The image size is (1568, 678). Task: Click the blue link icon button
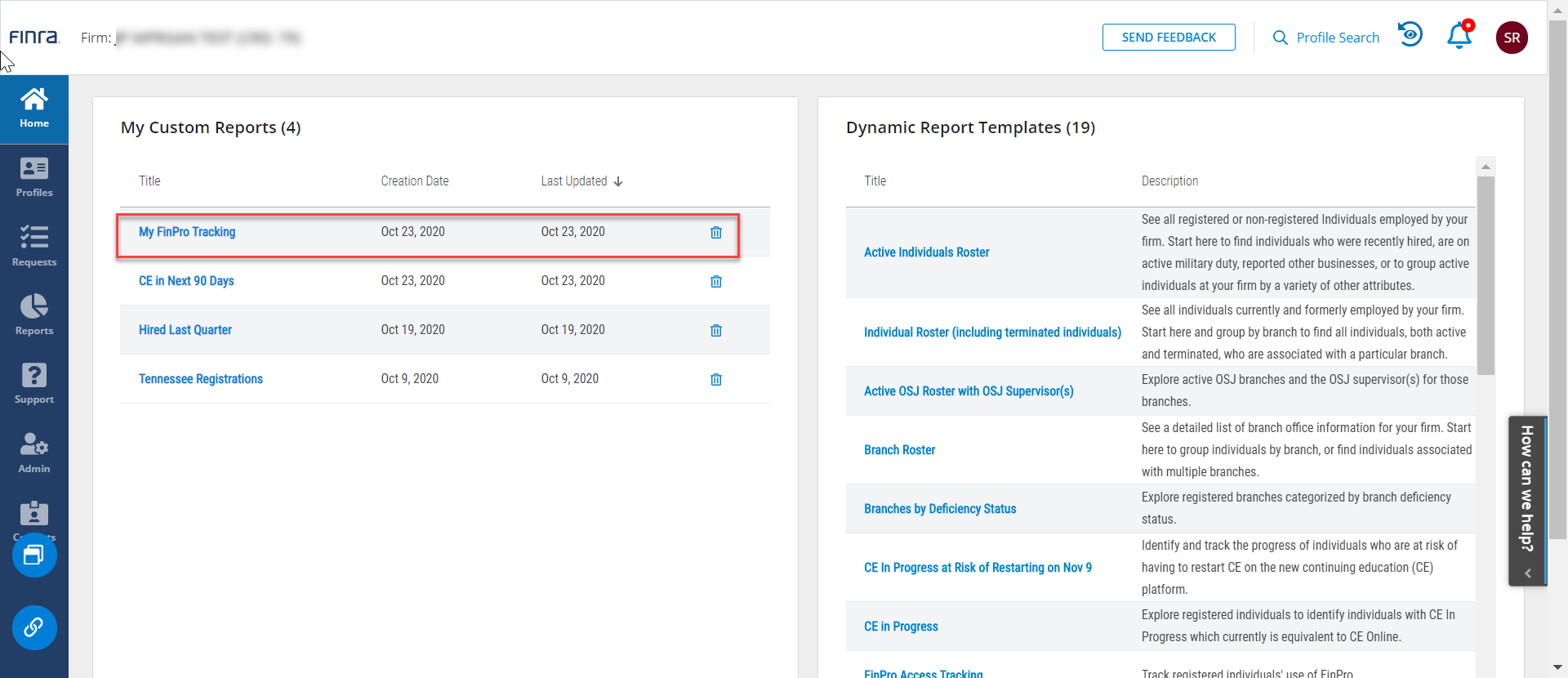pos(34,627)
